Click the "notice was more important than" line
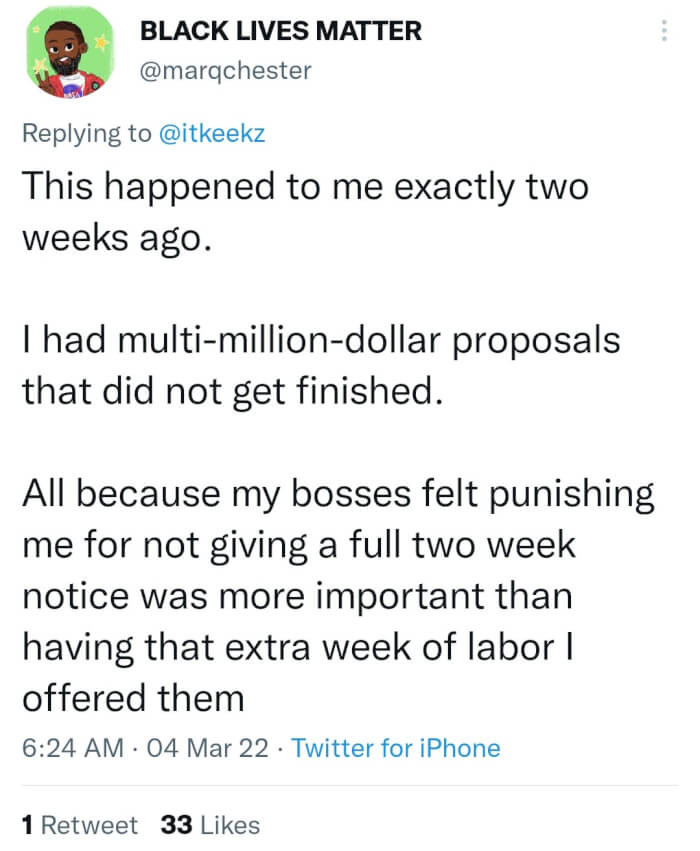 point(296,595)
